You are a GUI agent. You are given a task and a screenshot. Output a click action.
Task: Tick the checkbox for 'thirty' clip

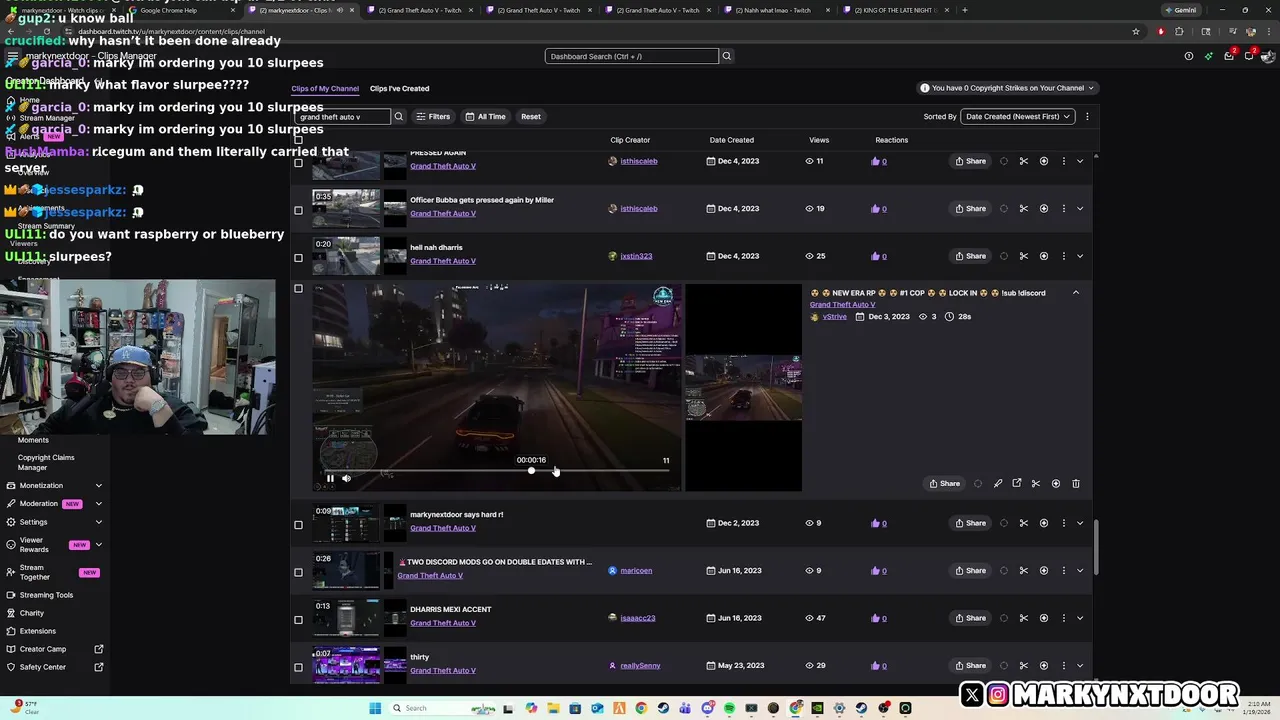298,667
